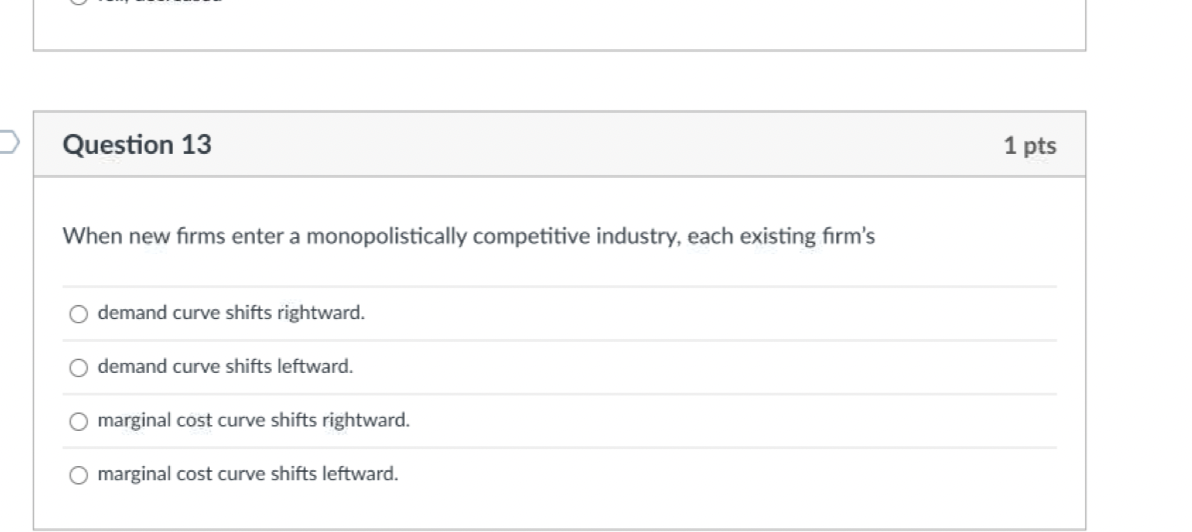Select the radio button for marginal cost curve shifts rightward
The image size is (1192, 532).
point(78,421)
